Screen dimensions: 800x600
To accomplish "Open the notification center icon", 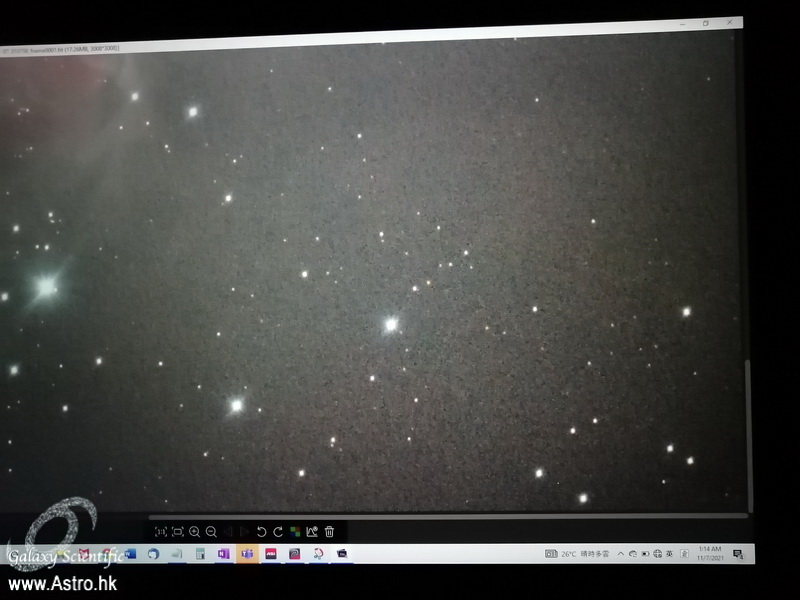I will pos(738,553).
